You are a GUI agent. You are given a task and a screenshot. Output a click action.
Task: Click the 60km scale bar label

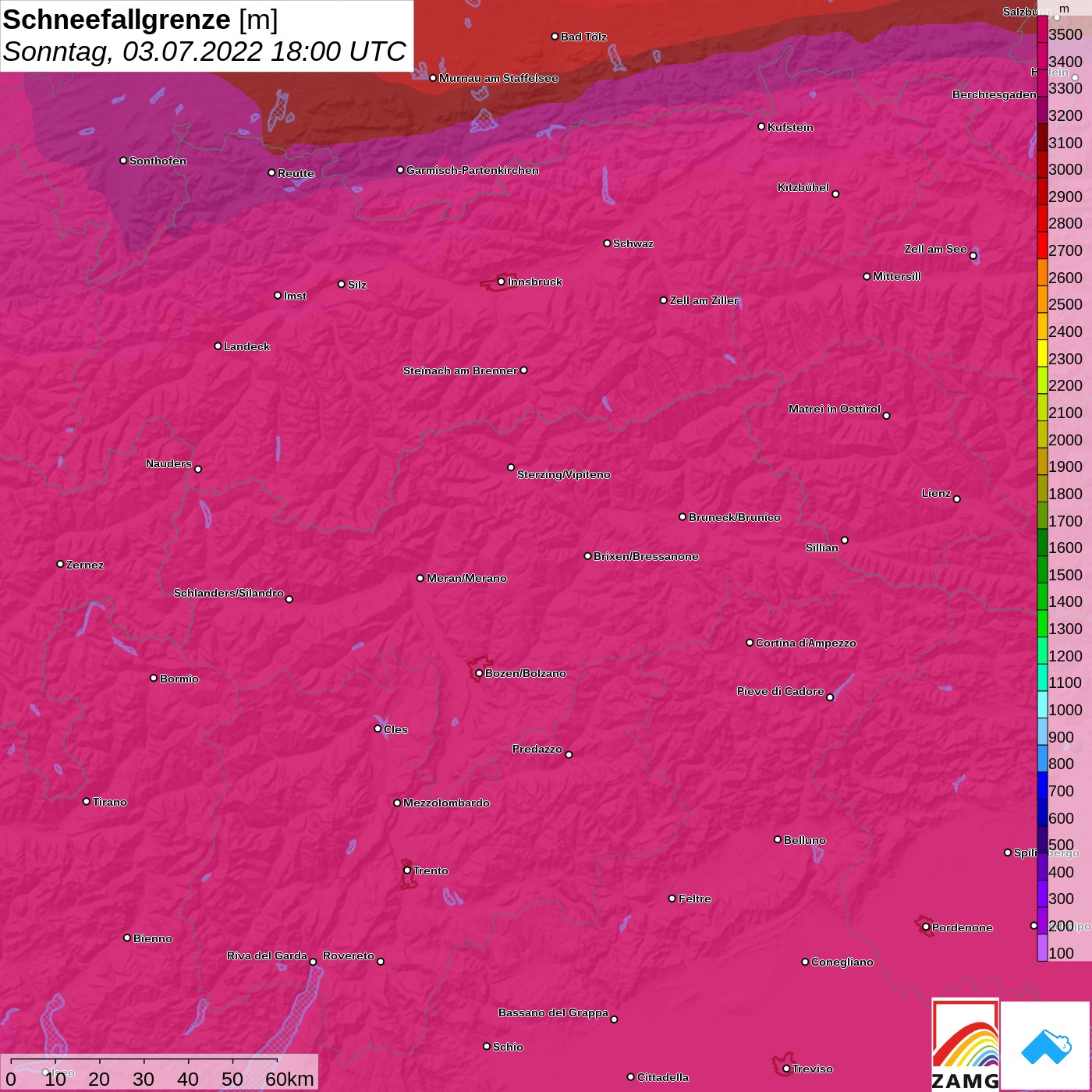(289, 1079)
